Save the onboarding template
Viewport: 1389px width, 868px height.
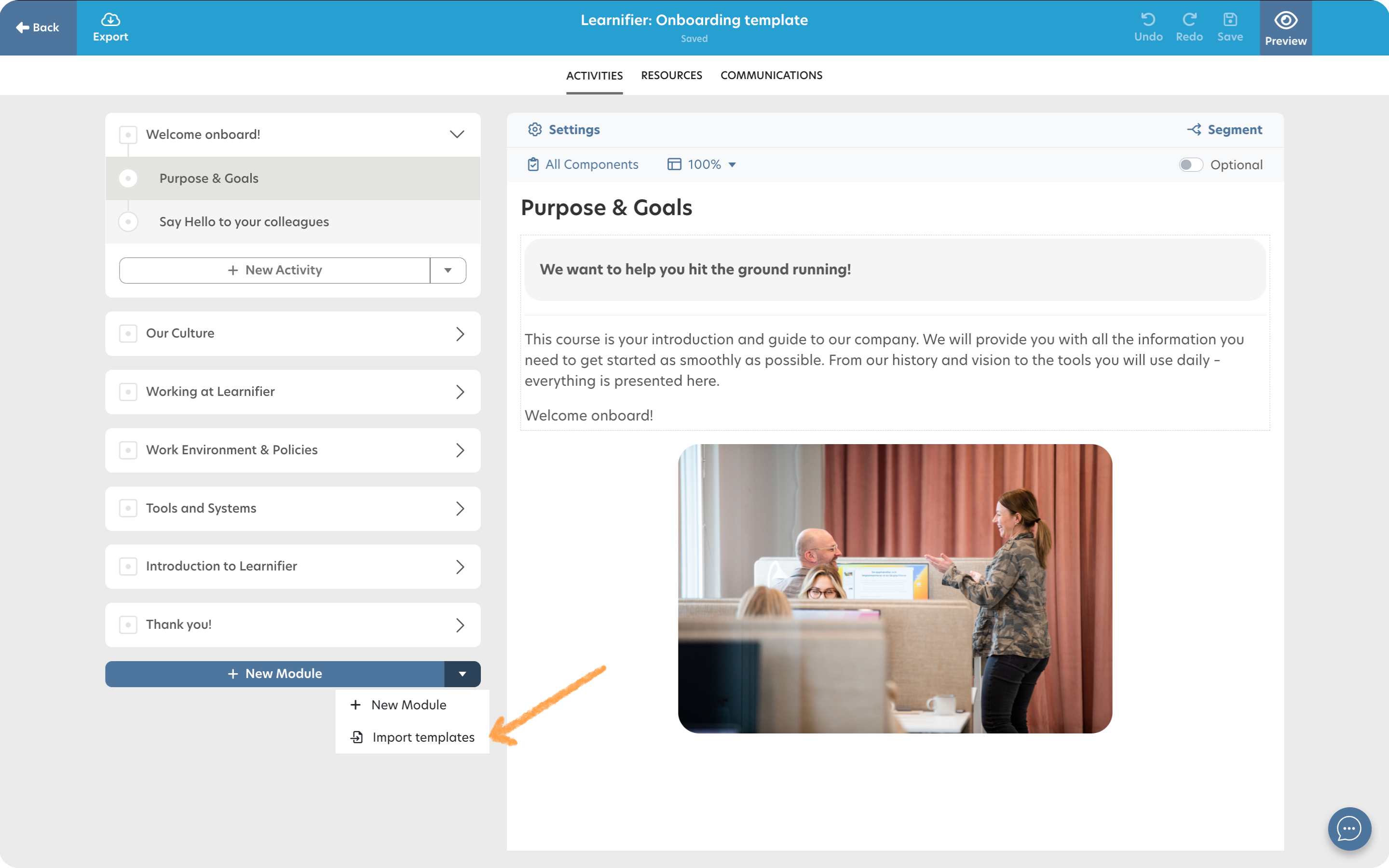1230,27
